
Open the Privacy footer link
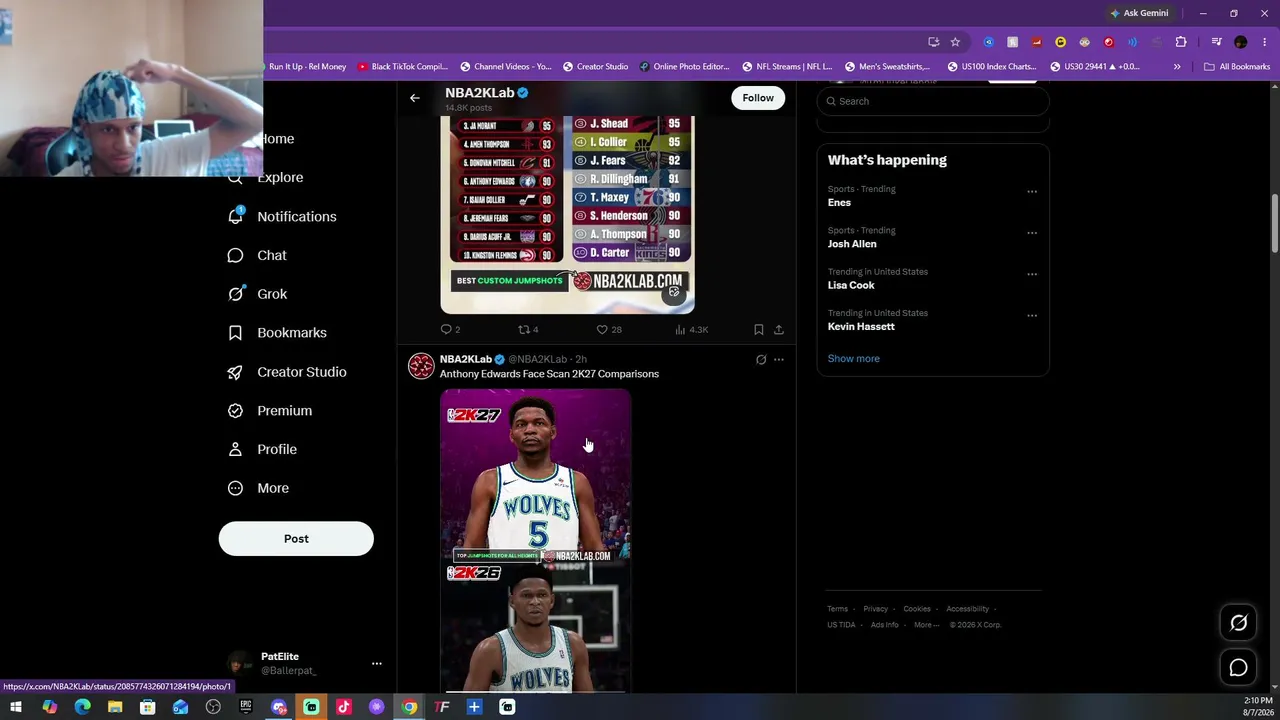click(x=876, y=609)
